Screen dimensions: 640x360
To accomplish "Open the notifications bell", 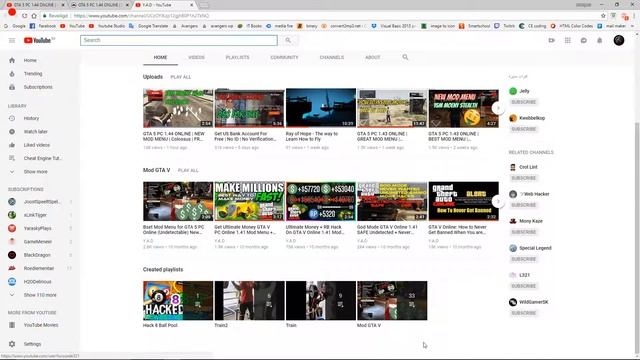I will [600, 40].
